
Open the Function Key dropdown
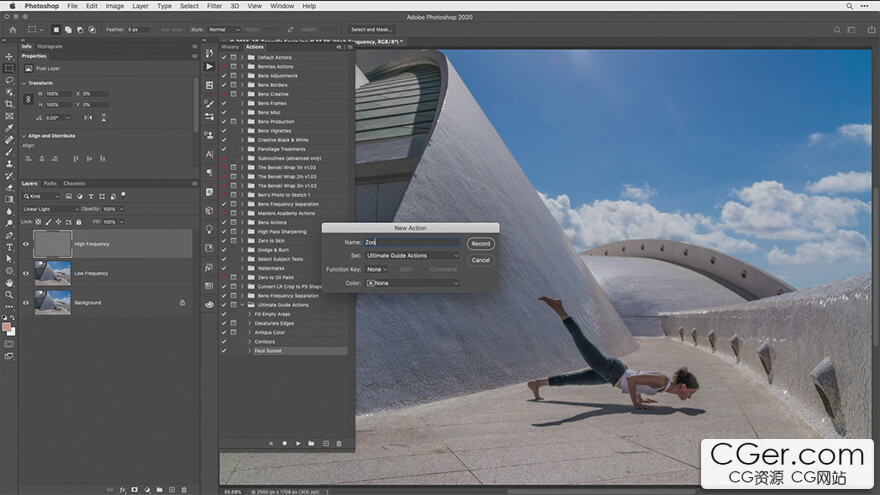pyautogui.click(x=376, y=269)
